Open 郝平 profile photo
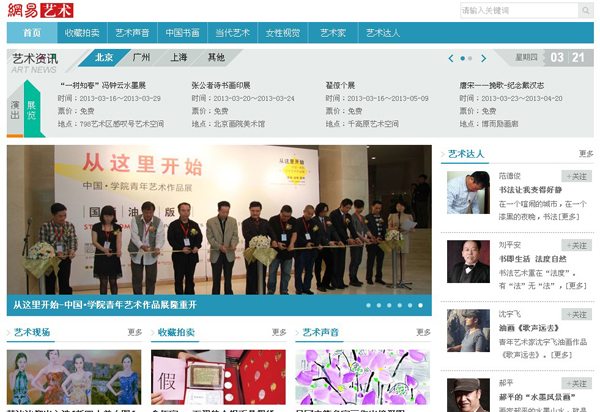Screen dimensions: 600x412 click(468, 395)
